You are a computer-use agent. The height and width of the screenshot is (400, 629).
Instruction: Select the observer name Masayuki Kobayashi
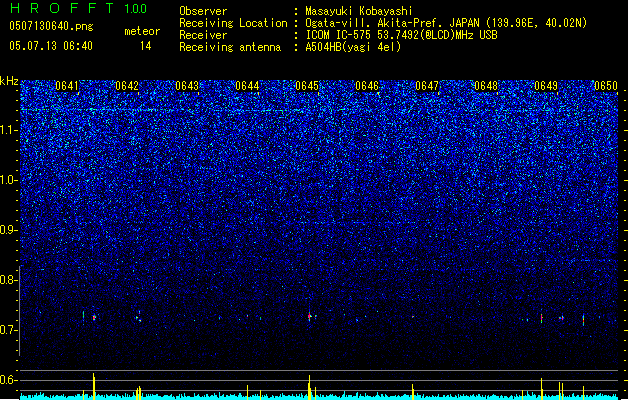pos(359,11)
